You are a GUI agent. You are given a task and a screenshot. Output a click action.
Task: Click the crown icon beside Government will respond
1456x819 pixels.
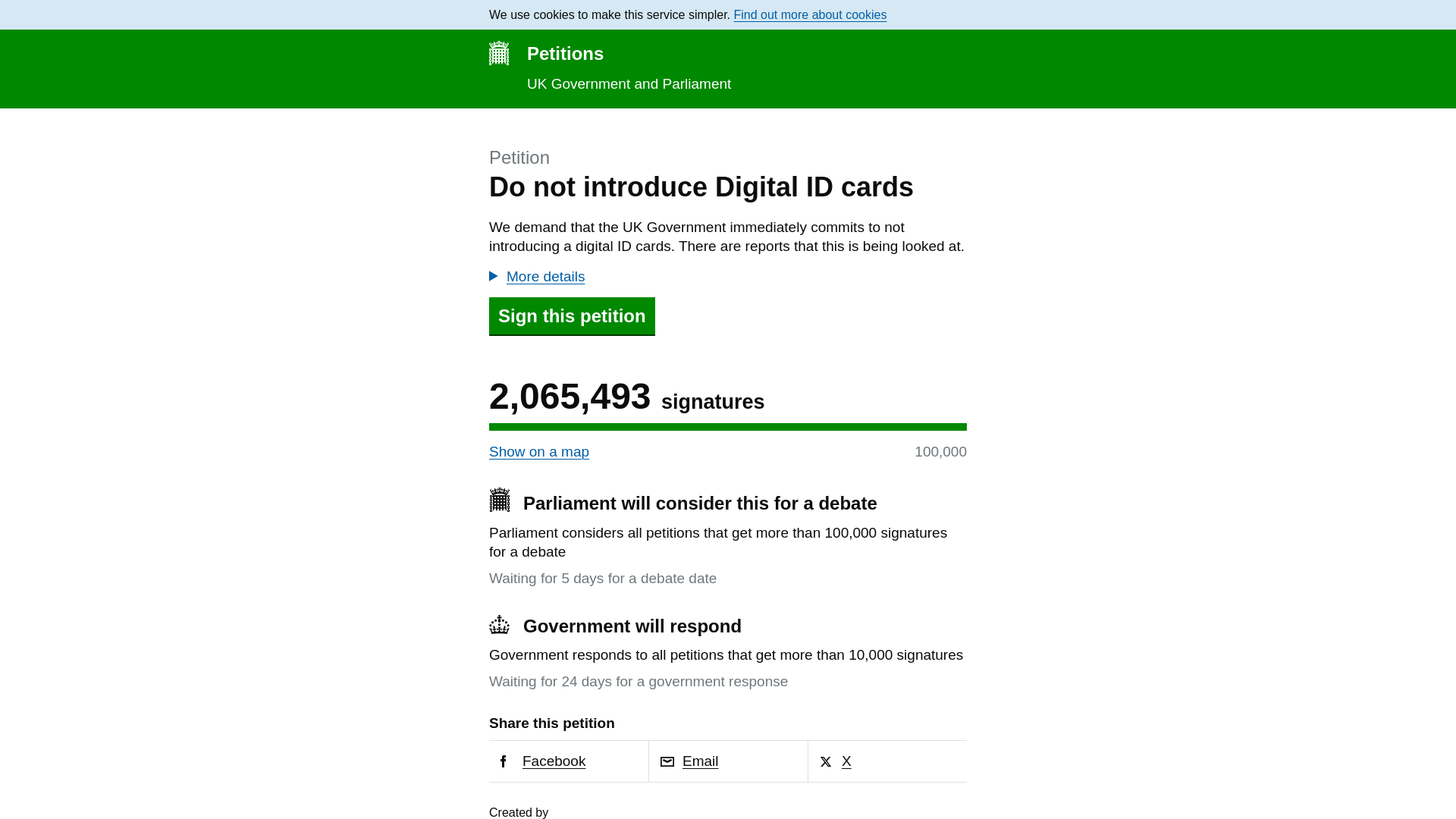pyautogui.click(x=500, y=624)
